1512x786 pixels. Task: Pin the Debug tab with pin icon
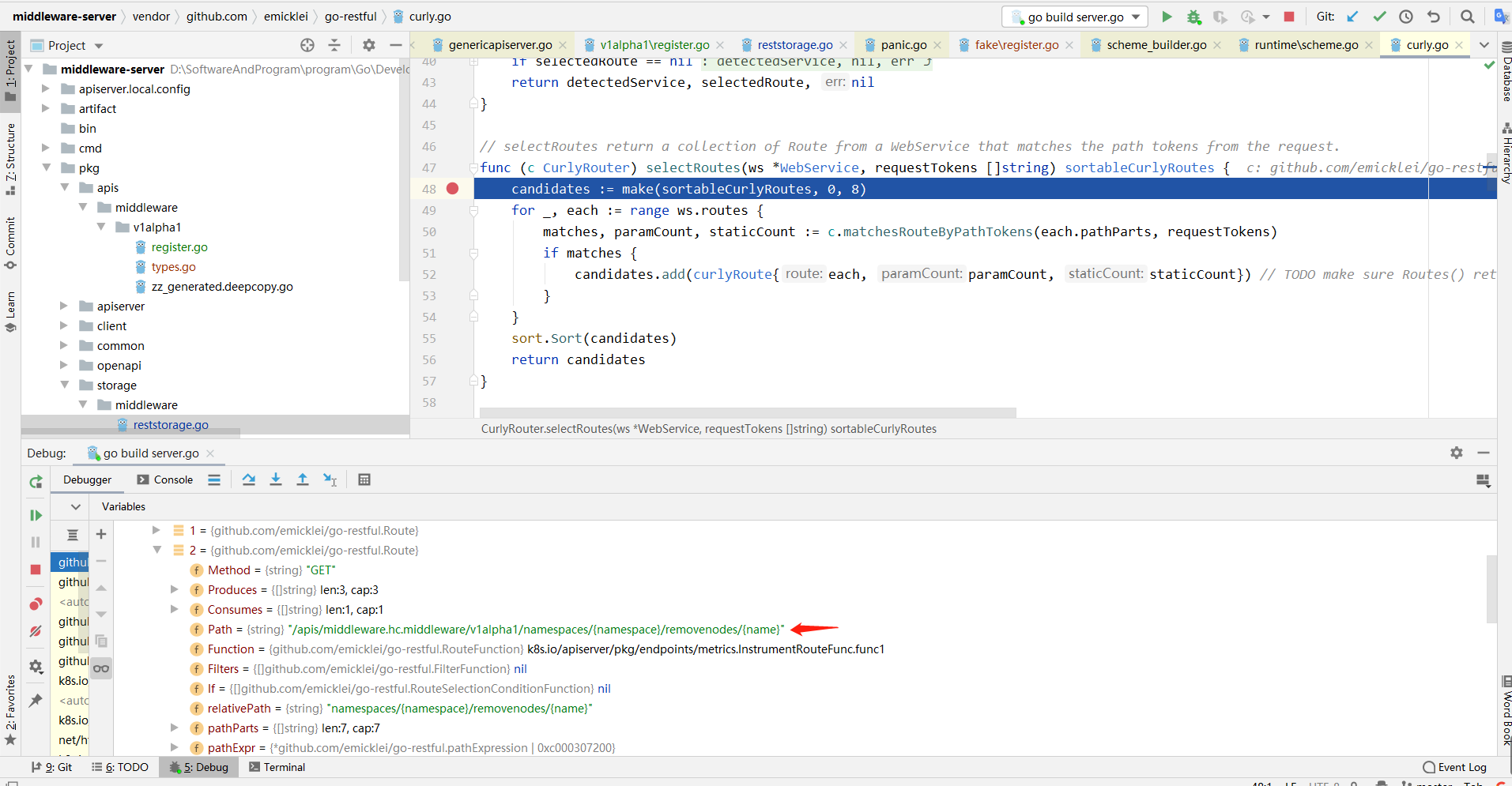[x=36, y=701]
